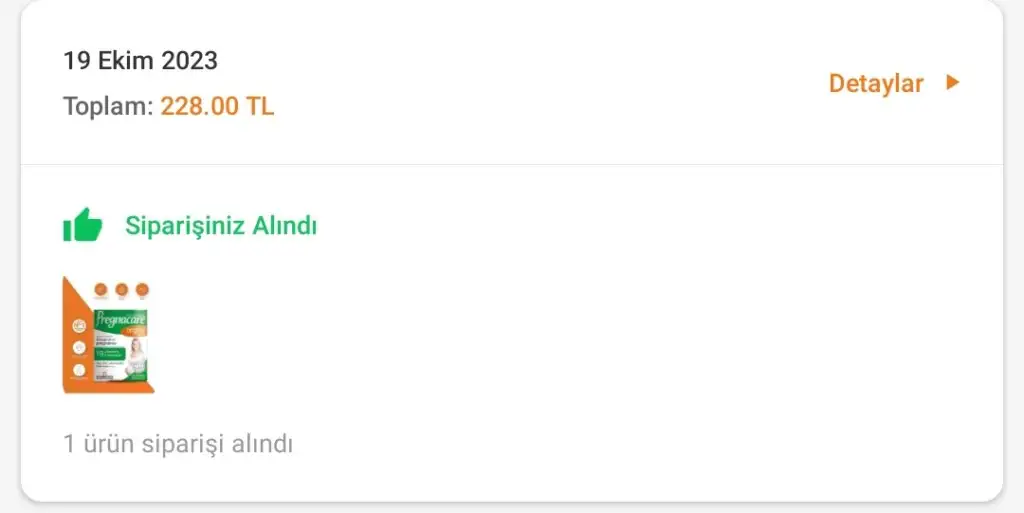Click middle white badge on orange side strip
Screen dimensions: 1024x513
pyautogui.click(x=79, y=347)
